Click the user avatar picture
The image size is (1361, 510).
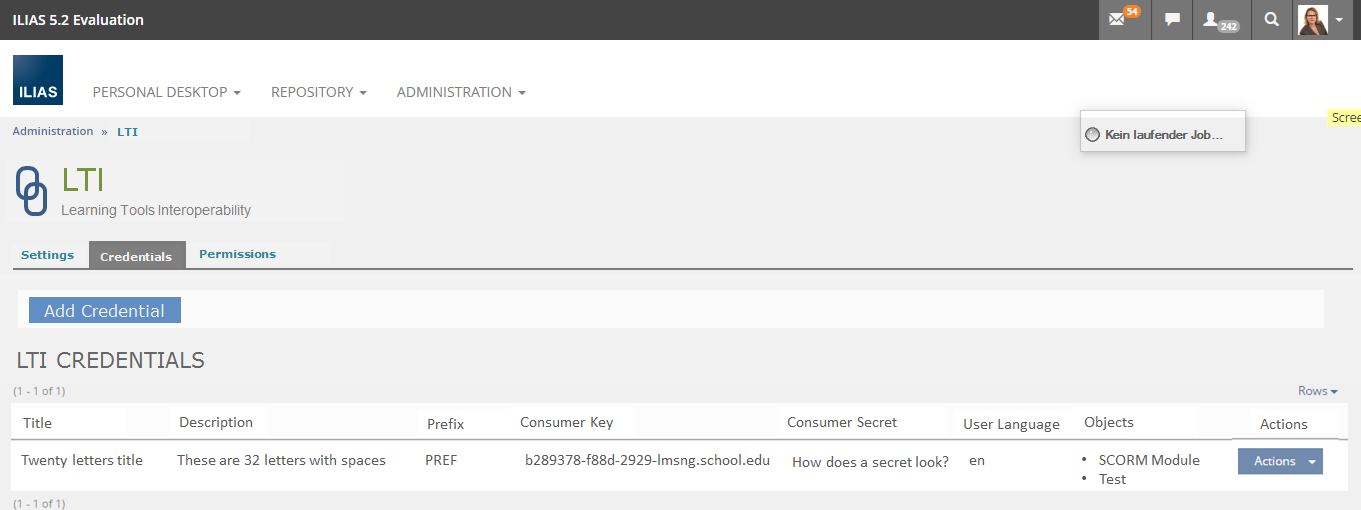[1312, 20]
